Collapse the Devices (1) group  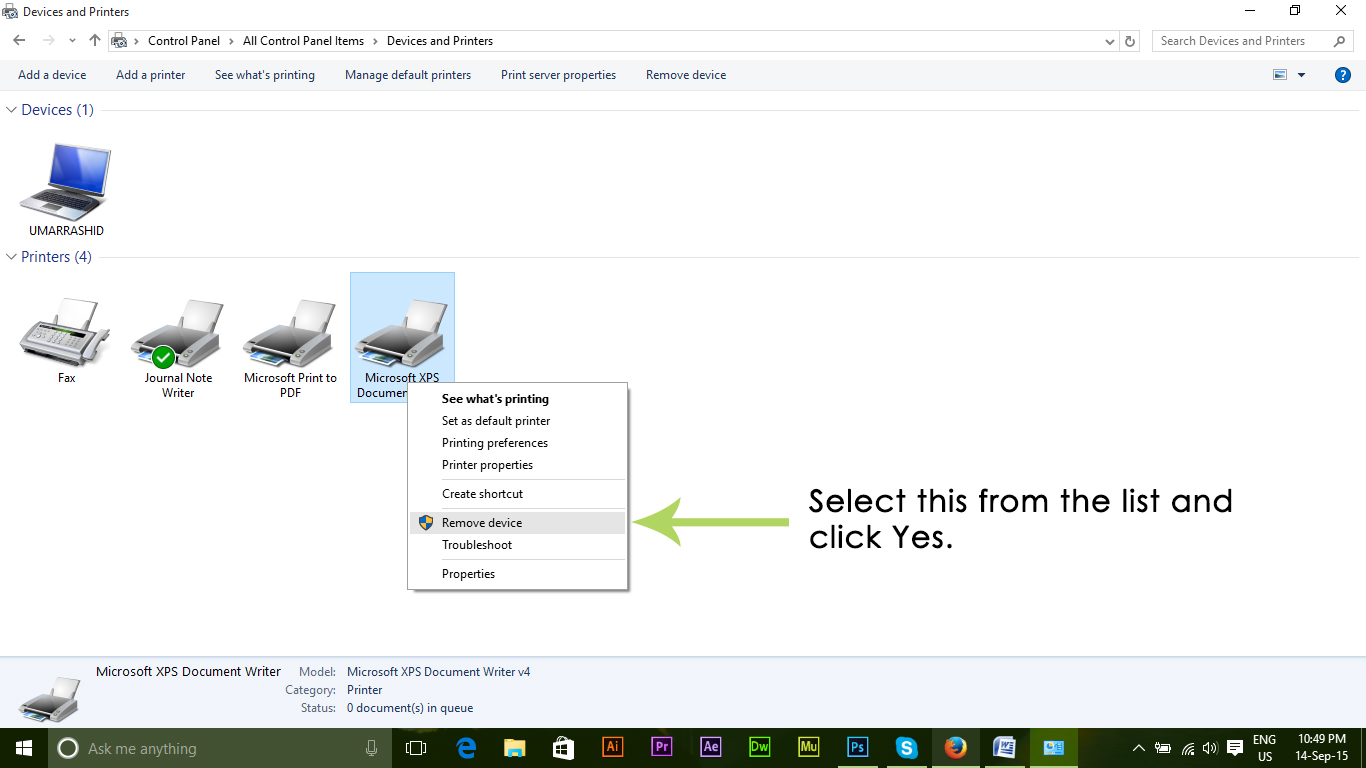point(12,110)
